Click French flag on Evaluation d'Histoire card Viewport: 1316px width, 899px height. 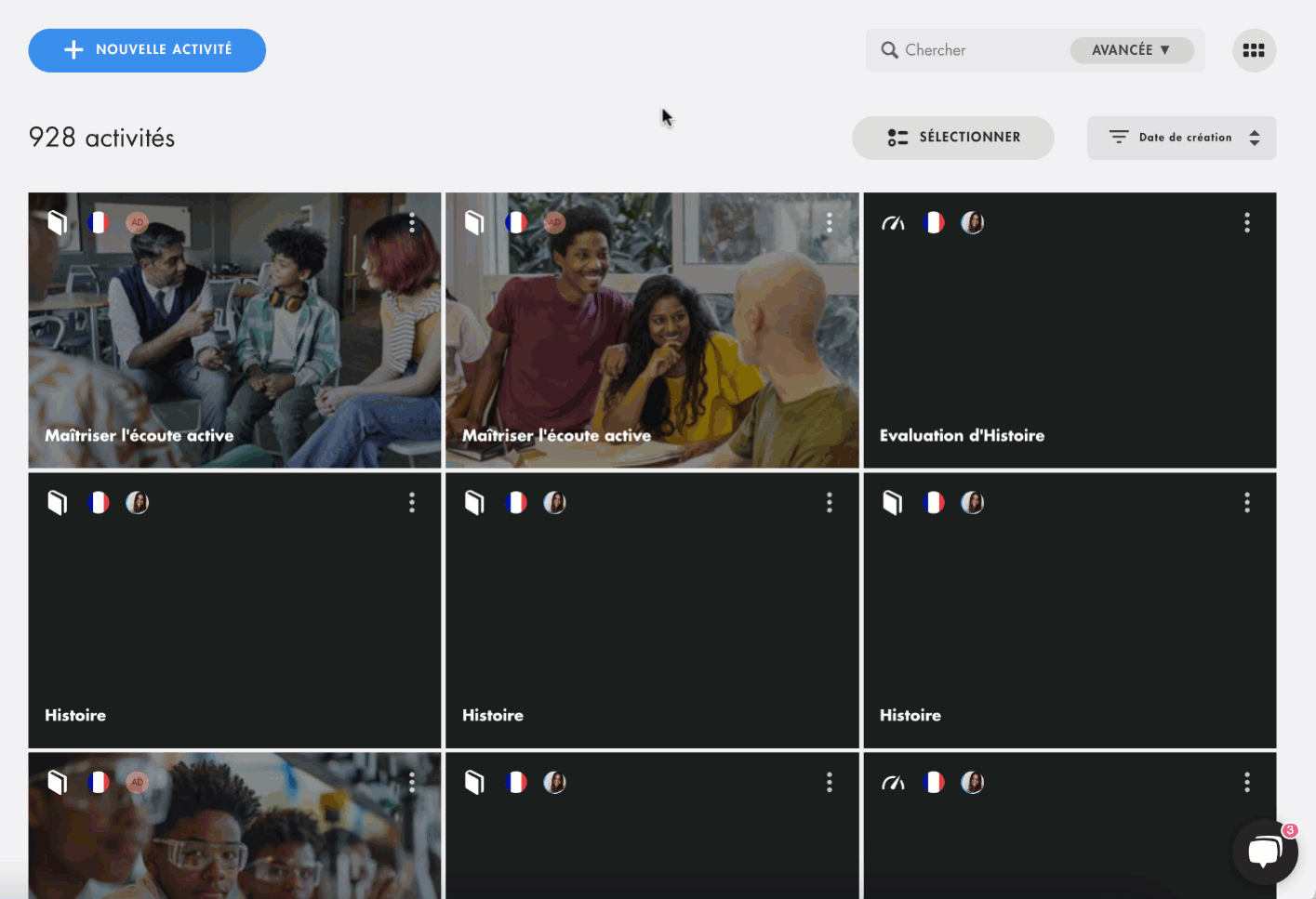point(934,223)
